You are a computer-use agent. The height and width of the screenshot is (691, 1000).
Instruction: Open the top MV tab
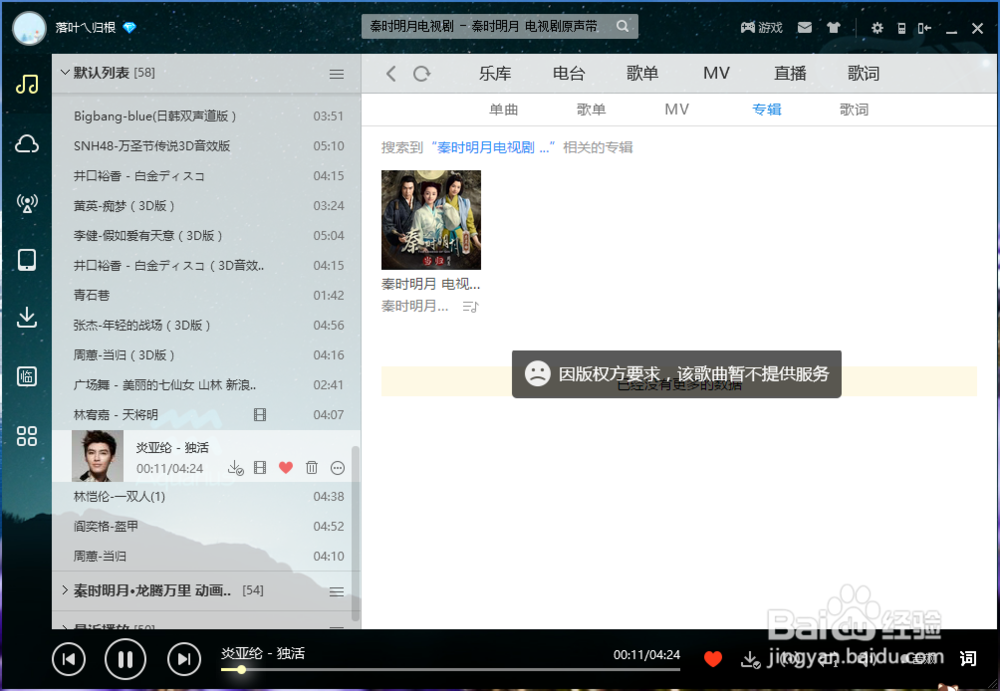[716, 73]
